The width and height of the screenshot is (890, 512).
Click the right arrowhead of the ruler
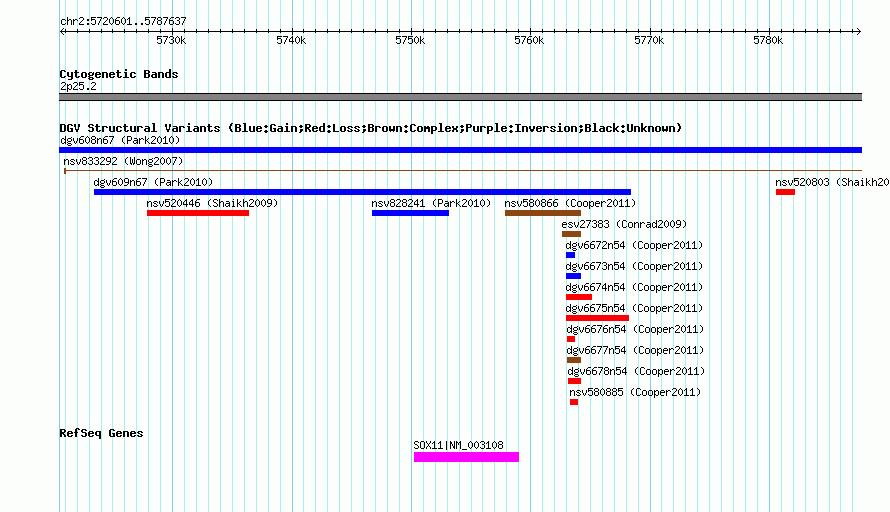pyautogui.click(x=858, y=32)
